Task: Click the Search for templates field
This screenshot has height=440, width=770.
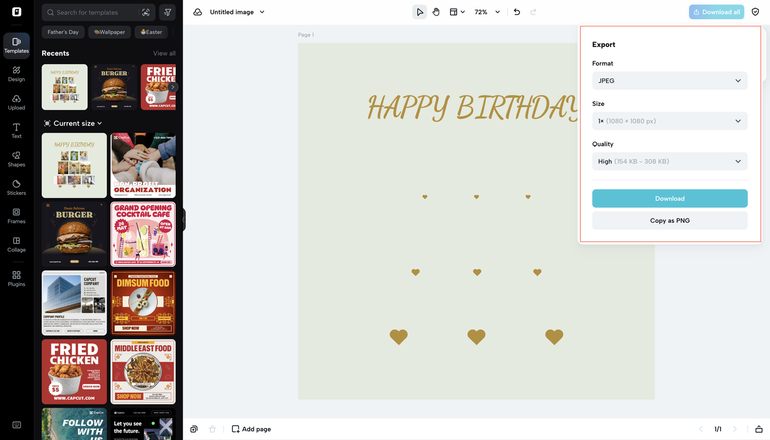Action: pyautogui.click(x=95, y=12)
